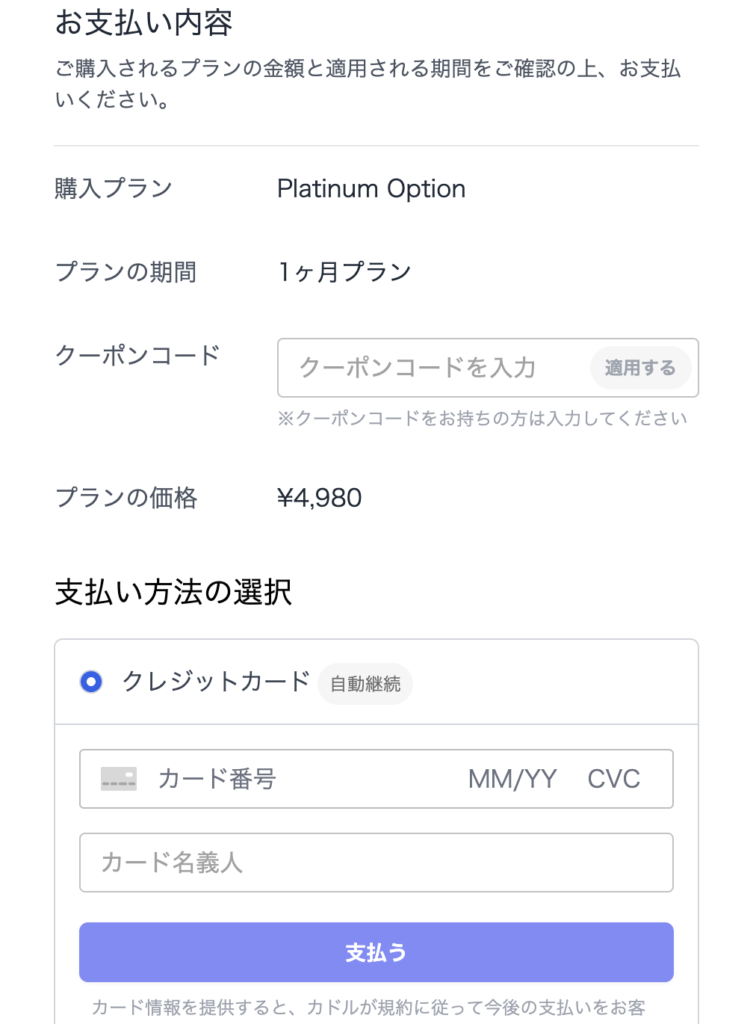This screenshot has width=756, height=1024.
Task: Click the ¥4,980 plan price text
Action: tap(320, 497)
